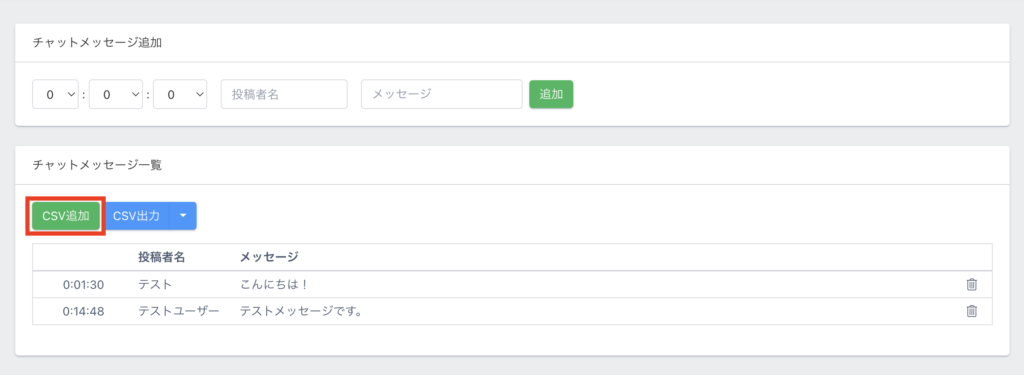
Task: Click the blue CSV出力 button
Action: [x=136, y=216]
